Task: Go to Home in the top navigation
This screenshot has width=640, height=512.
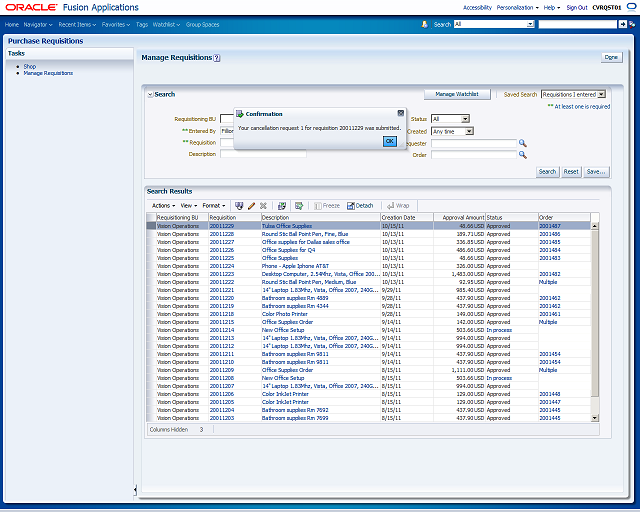Action: click(12, 24)
